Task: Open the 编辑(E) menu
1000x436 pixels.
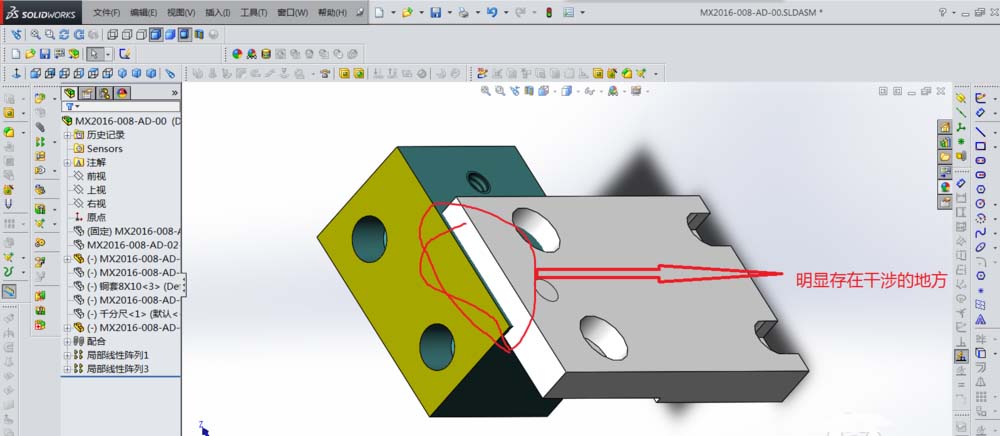Action: point(143,12)
